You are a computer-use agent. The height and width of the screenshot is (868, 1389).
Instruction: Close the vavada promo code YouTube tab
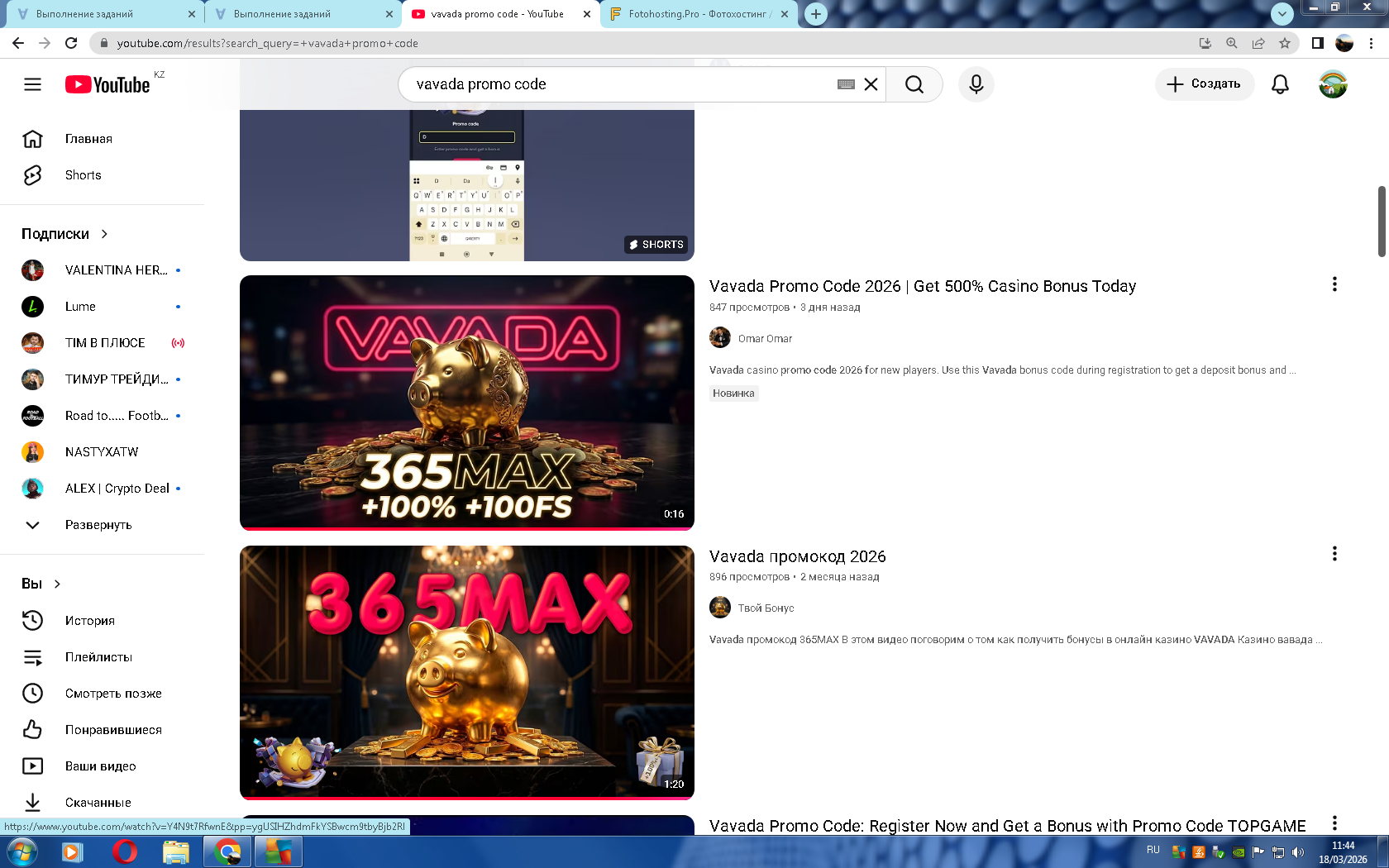pos(587,14)
